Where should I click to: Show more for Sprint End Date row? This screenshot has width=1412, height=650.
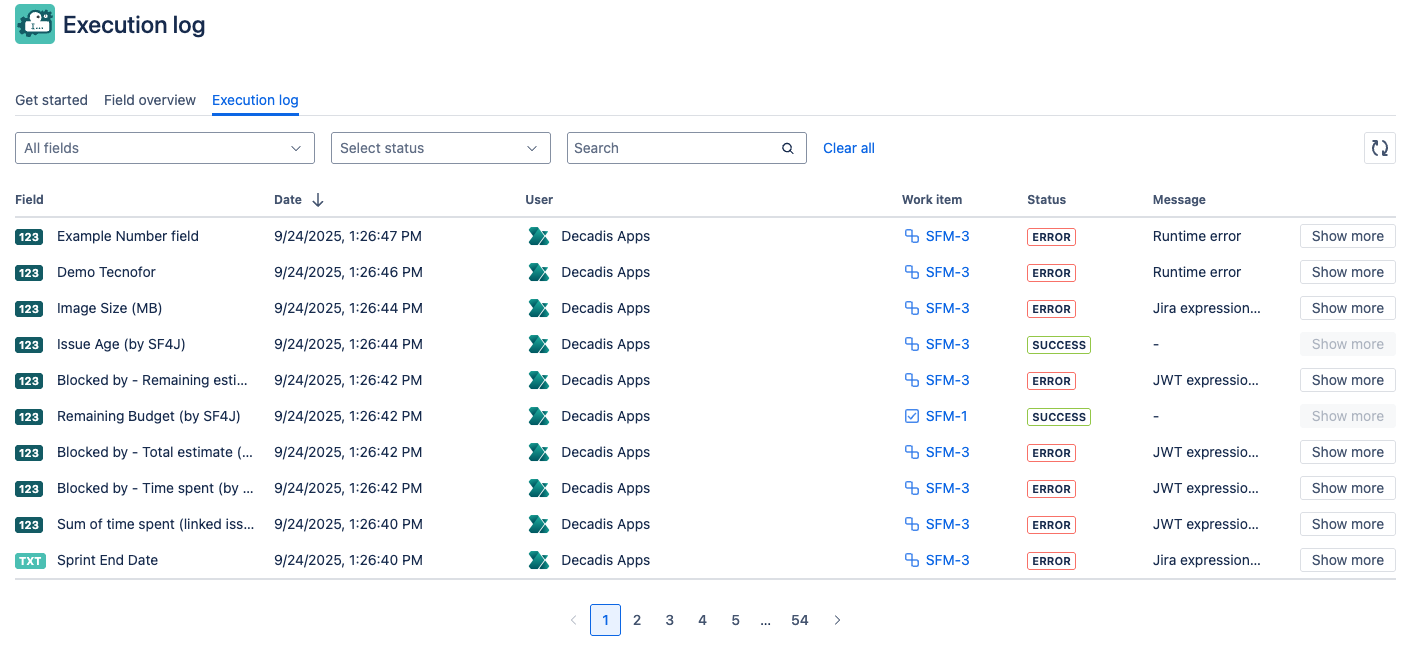pos(1347,560)
